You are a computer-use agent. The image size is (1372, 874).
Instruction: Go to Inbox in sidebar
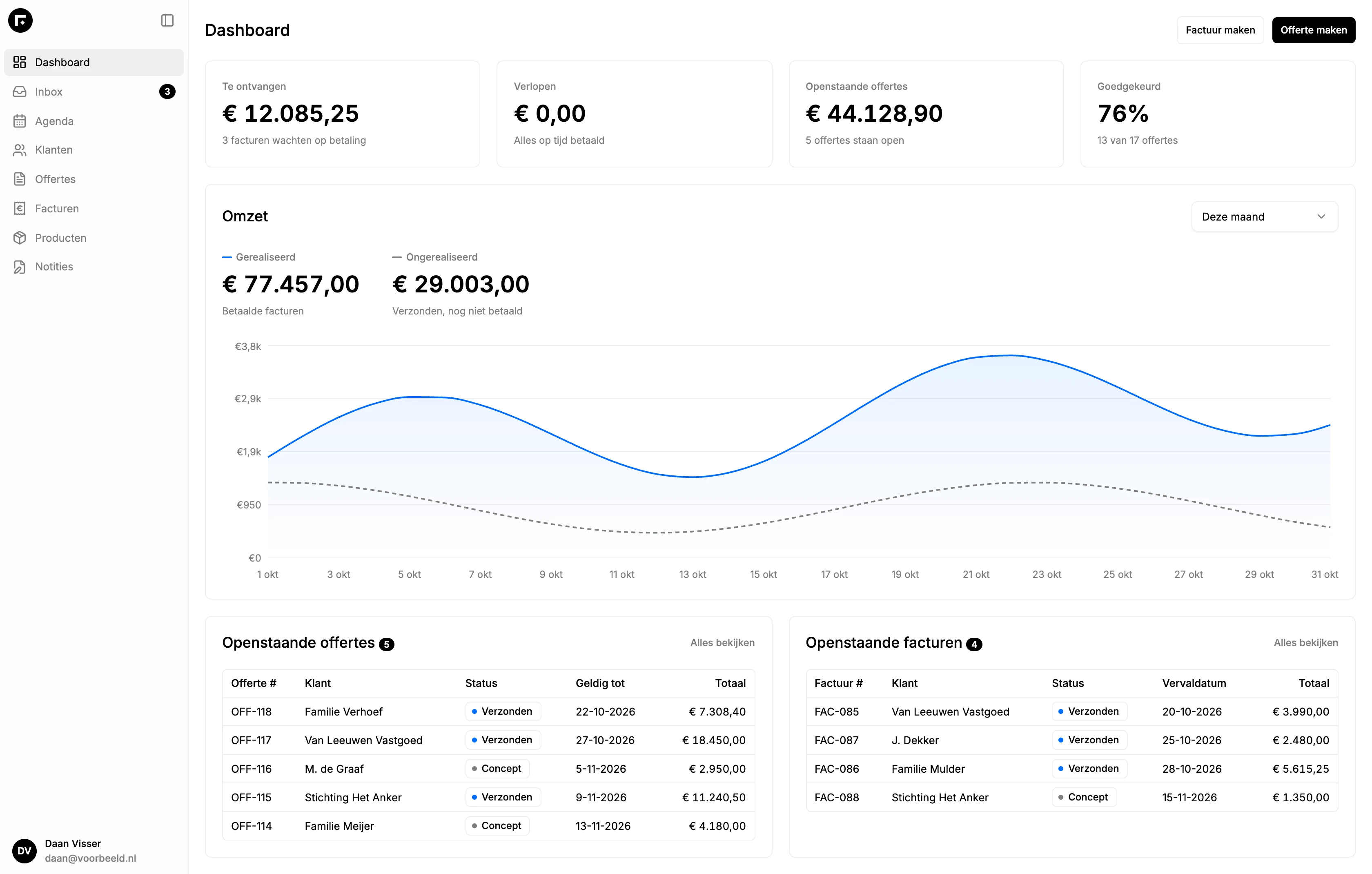tap(94, 92)
